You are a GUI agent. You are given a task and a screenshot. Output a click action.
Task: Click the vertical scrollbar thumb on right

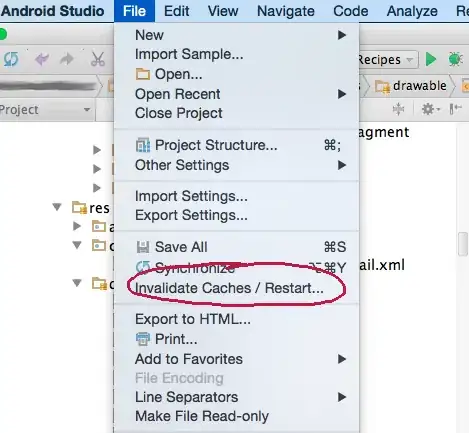(463, 244)
